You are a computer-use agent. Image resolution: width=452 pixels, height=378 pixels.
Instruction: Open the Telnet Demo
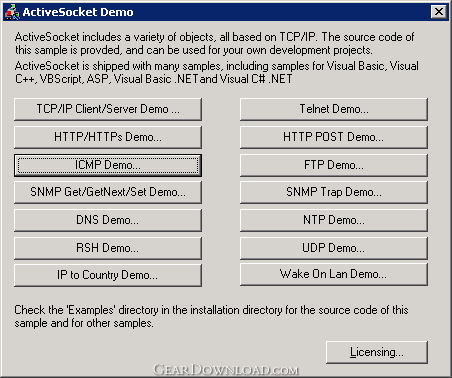point(334,109)
